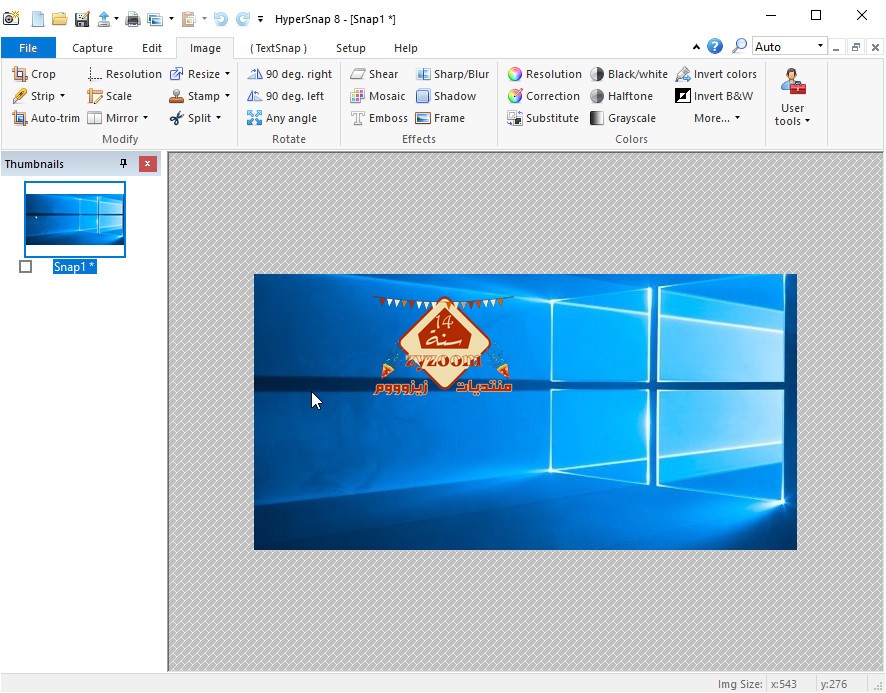Open the Sharp/Blur effect

(x=452, y=74)
